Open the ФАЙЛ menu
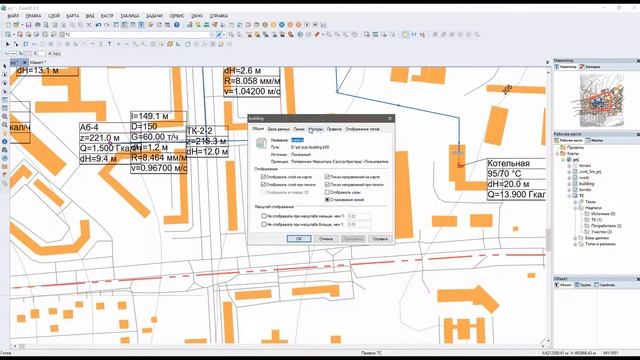The height and width of the screenshot is (360, 640). (13, 16)
